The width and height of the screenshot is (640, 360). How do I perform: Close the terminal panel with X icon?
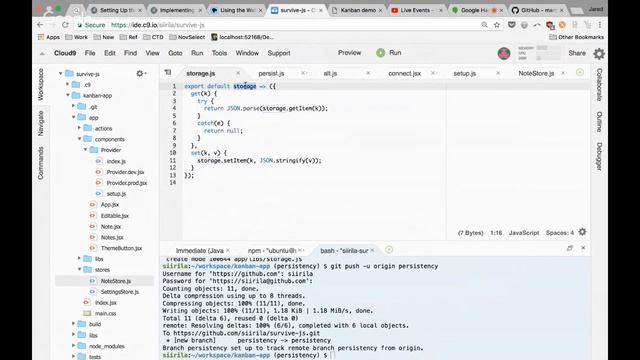(583, 248)
